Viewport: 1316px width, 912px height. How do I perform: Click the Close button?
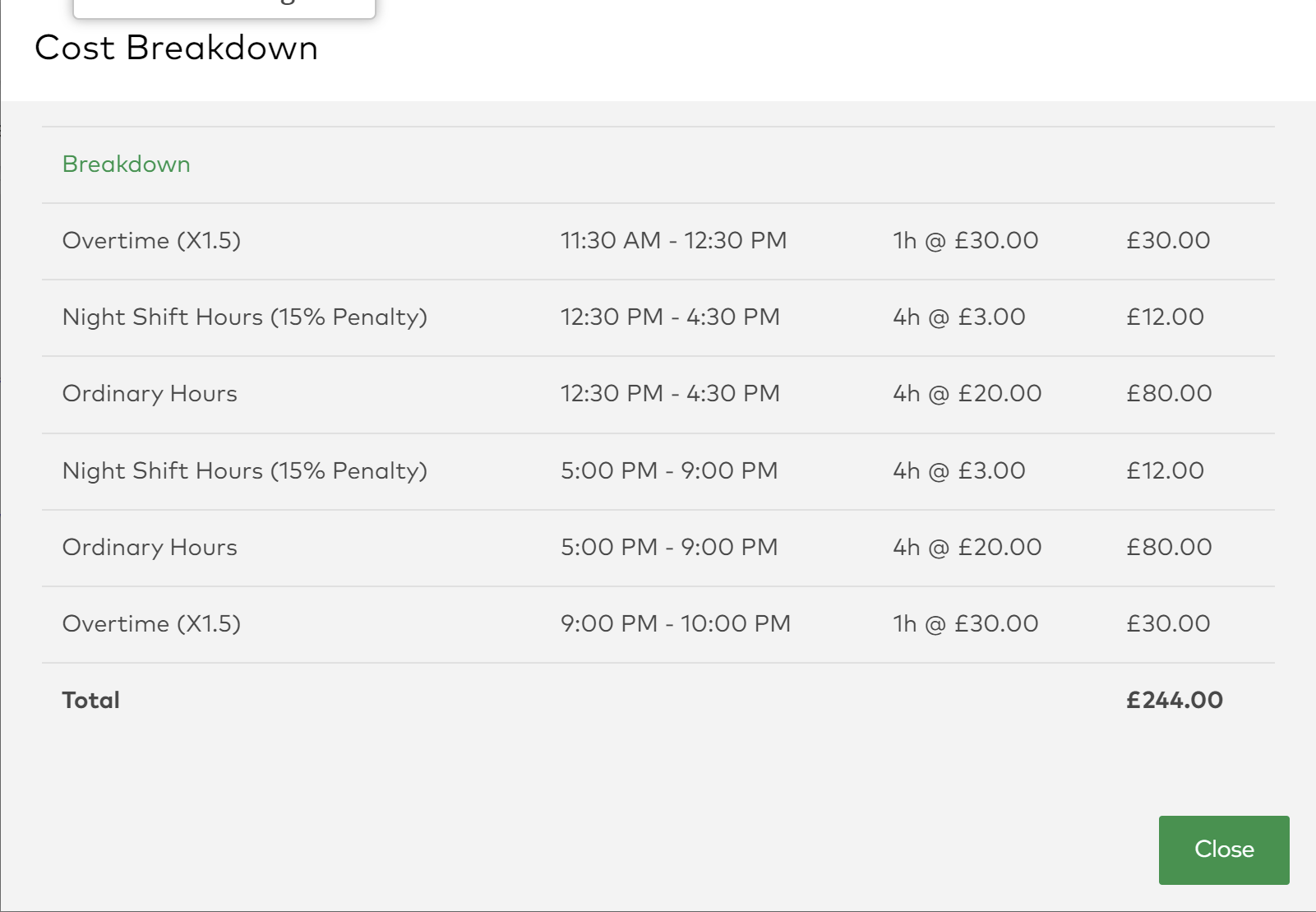point(1223,850)
